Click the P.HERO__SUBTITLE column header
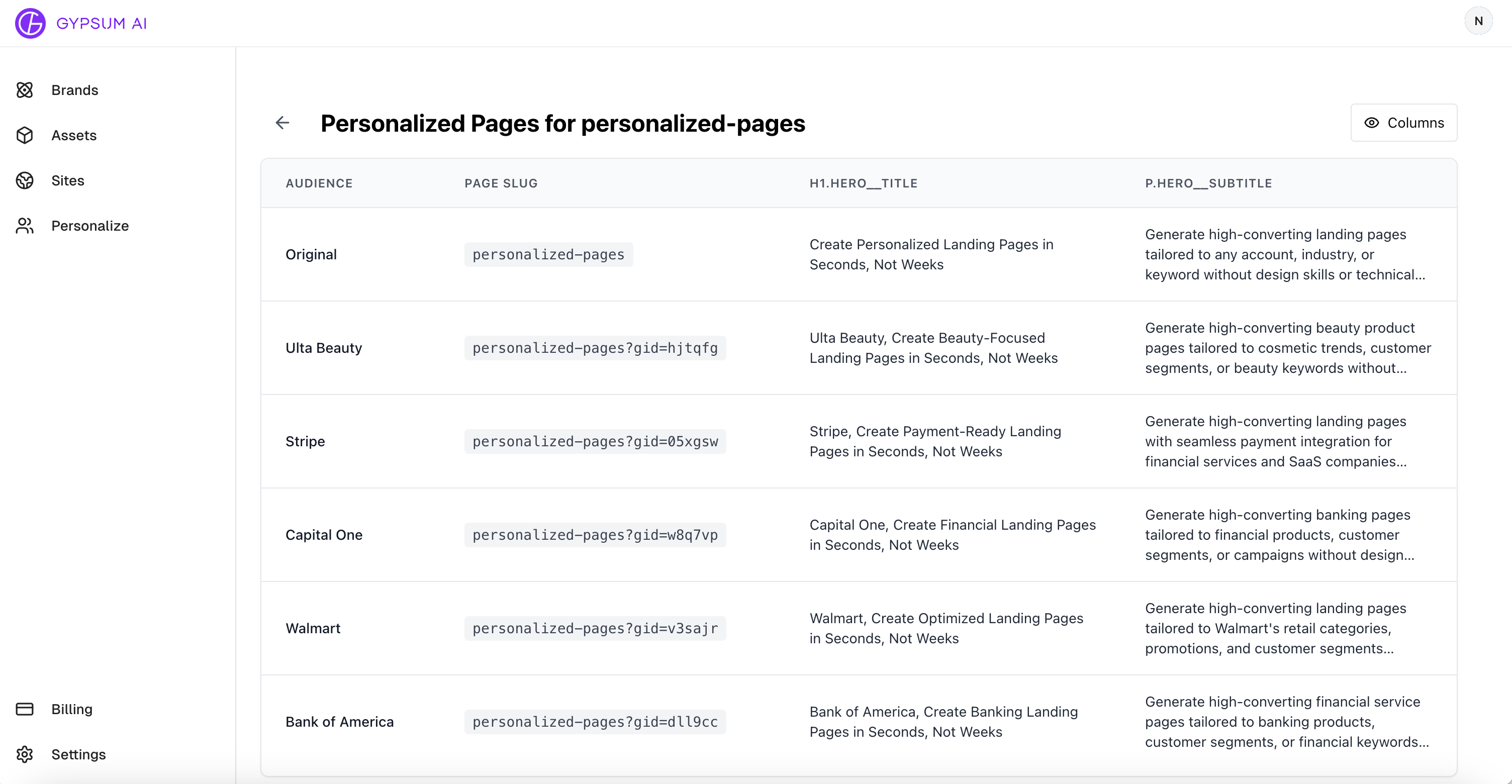The image size is (1512, 784). pos(1208,183)
